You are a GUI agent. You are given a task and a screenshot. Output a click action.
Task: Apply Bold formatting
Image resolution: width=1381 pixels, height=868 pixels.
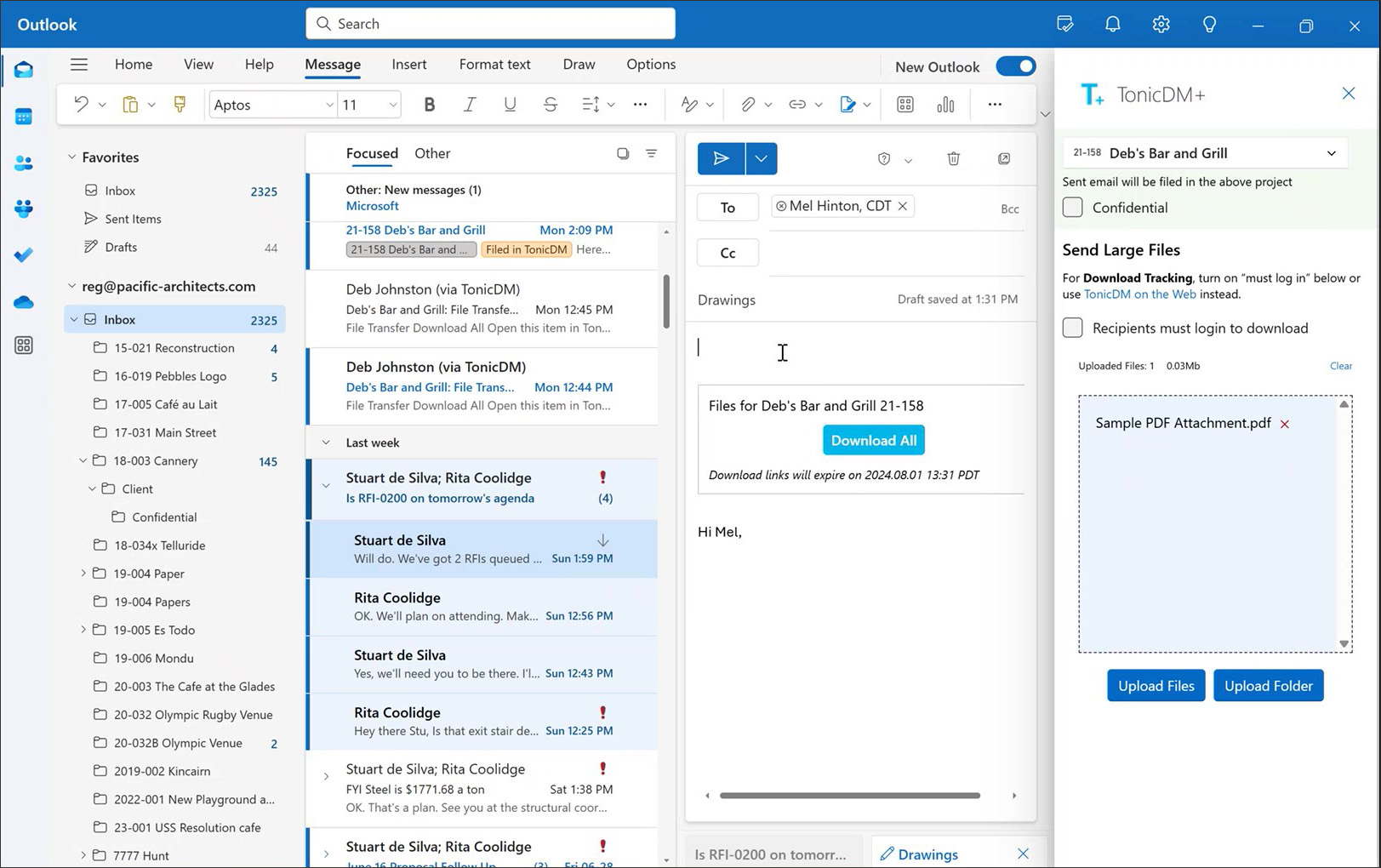click(x=429, y=104)
